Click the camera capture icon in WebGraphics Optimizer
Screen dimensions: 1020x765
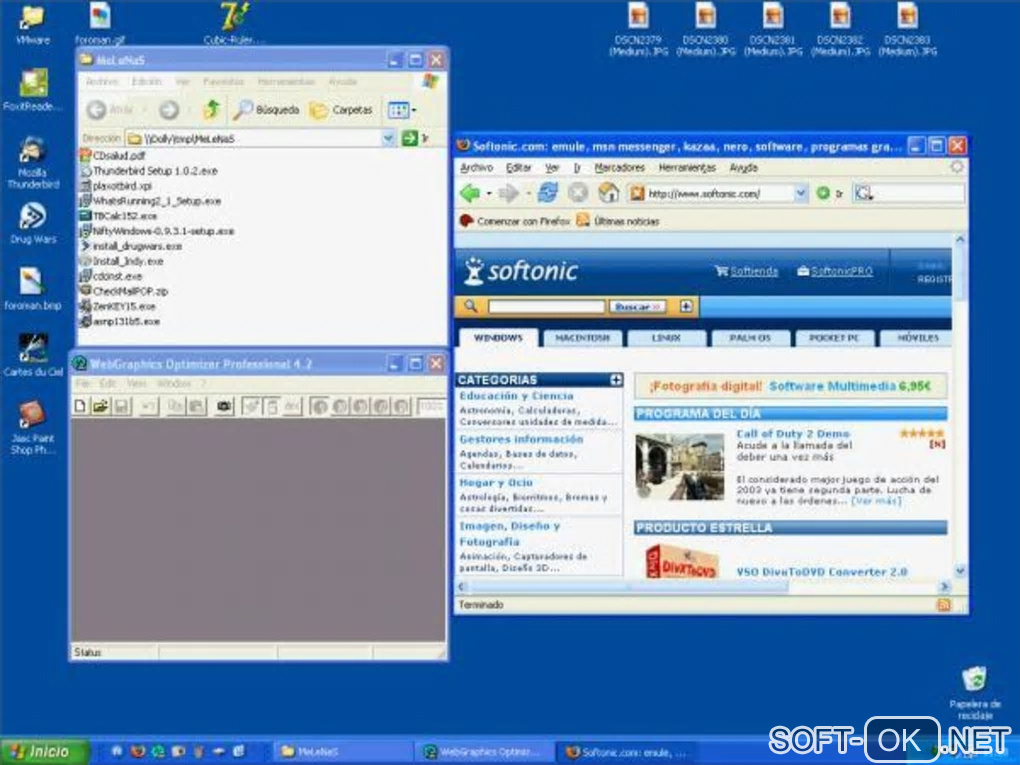(x=224, y=407)
